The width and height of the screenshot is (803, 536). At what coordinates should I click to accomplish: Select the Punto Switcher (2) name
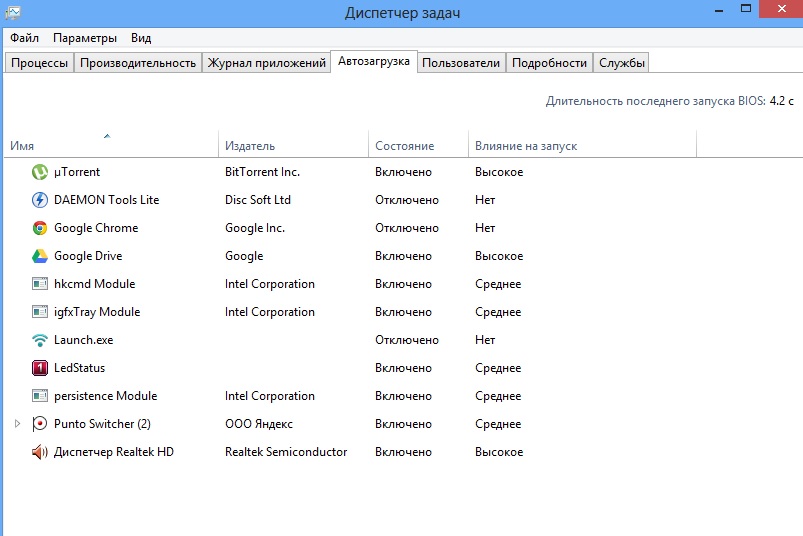102,424
